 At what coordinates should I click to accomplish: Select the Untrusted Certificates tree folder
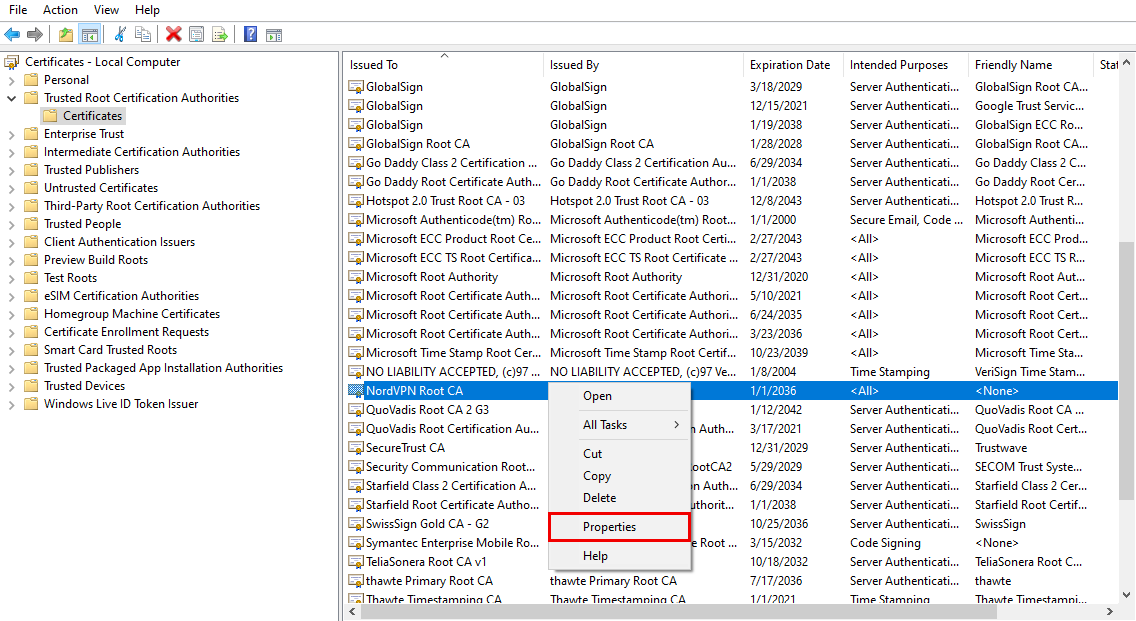pyautogui.click(x=100, y=188)
